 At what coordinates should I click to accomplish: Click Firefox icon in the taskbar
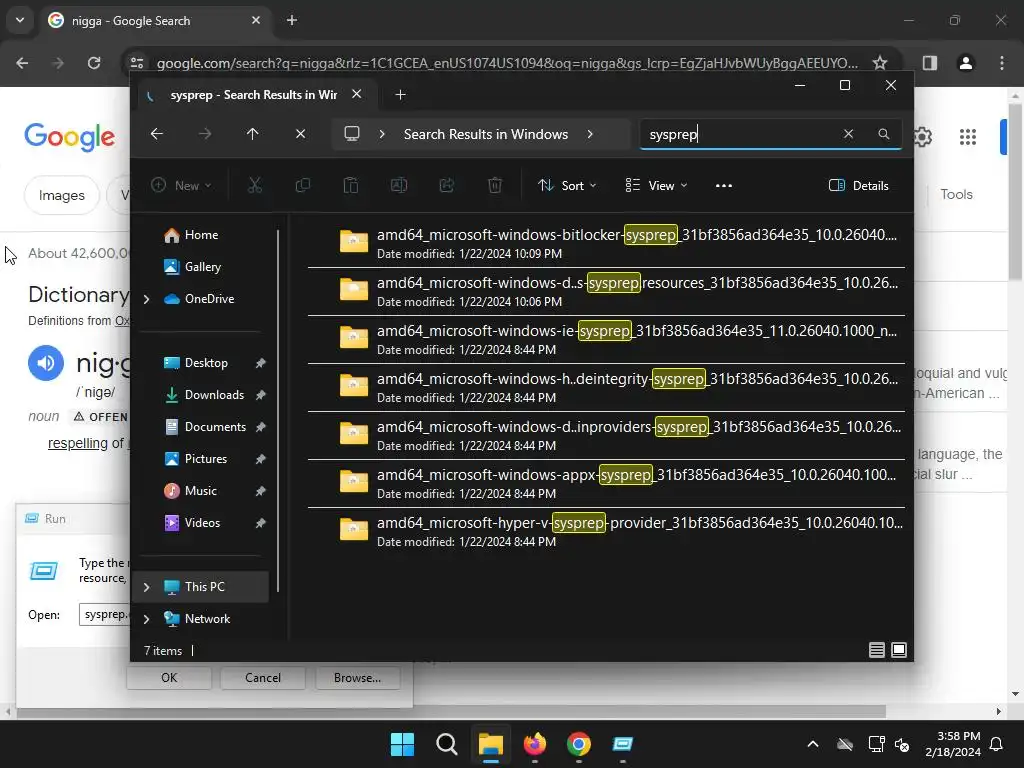535,744
